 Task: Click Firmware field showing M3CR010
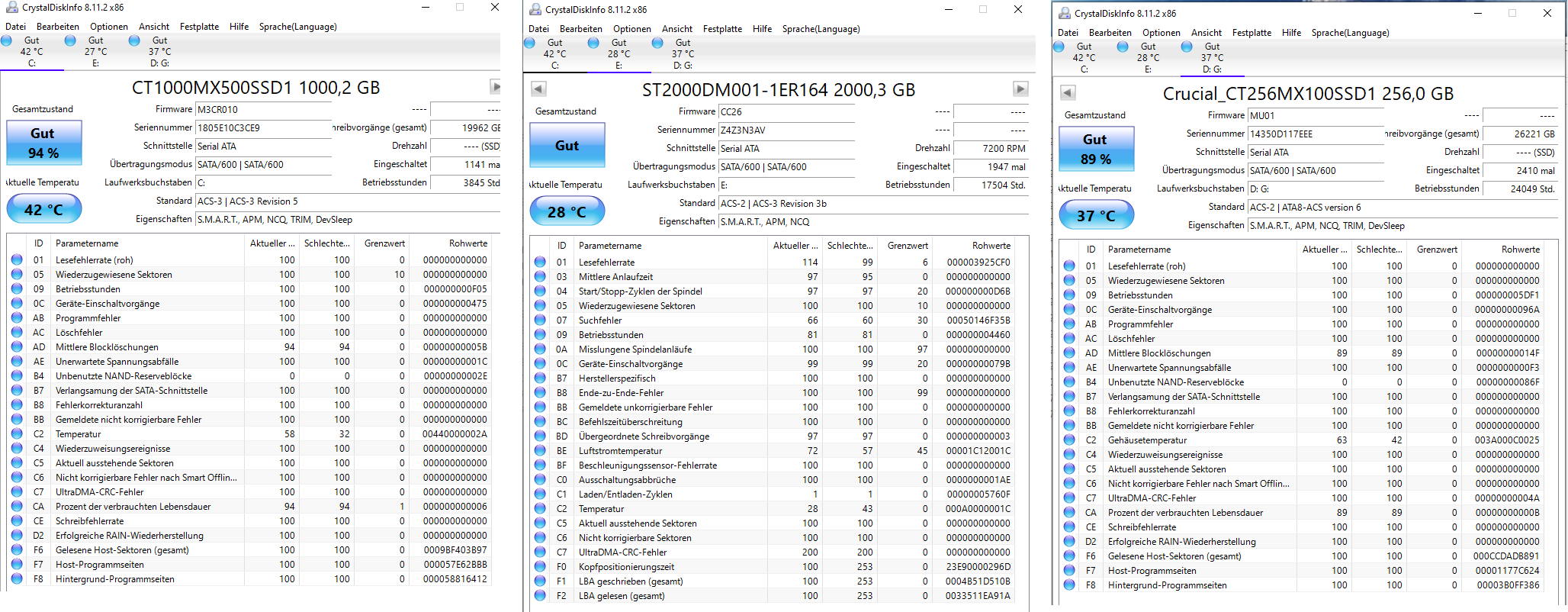[264, 109]
